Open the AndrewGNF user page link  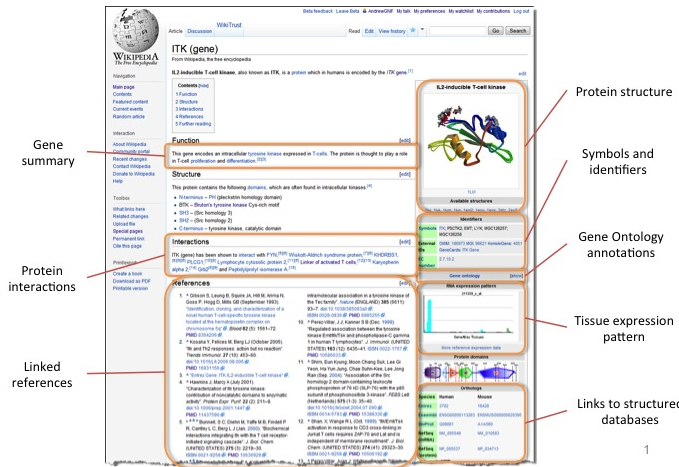tap(381, 11)
